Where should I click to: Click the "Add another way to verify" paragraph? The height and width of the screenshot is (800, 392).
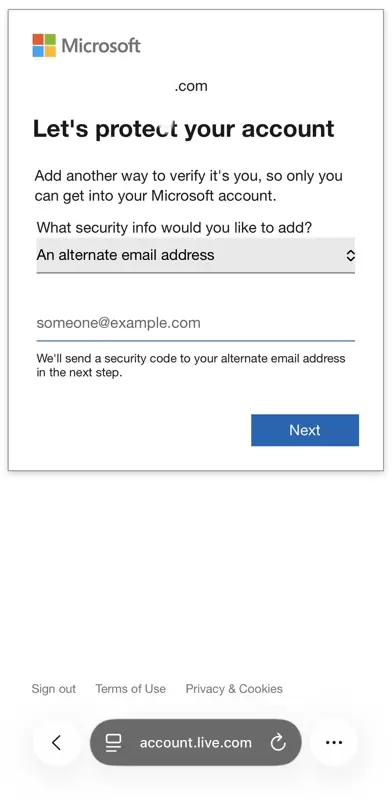[188, 186]
